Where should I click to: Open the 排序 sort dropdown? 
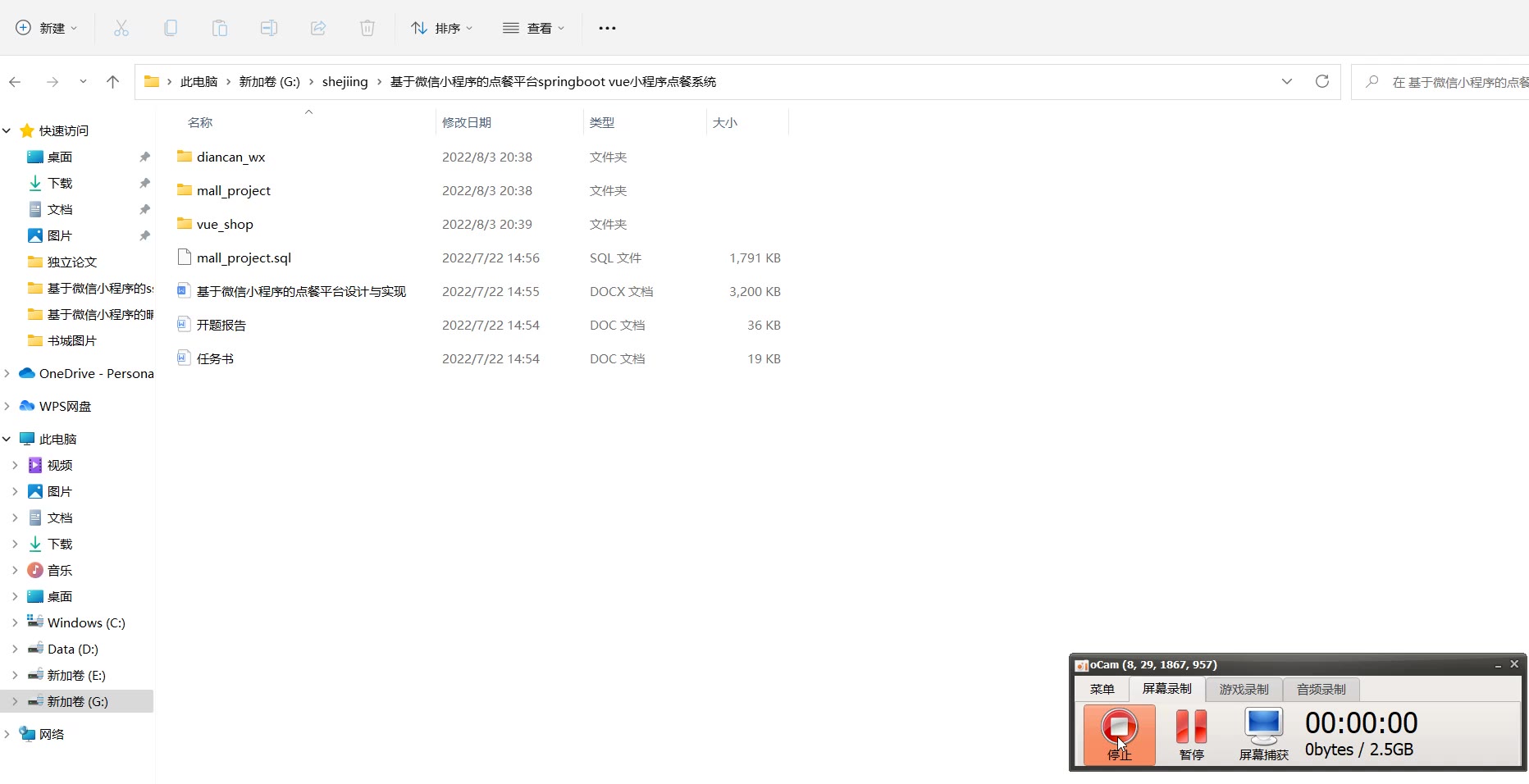442,28
